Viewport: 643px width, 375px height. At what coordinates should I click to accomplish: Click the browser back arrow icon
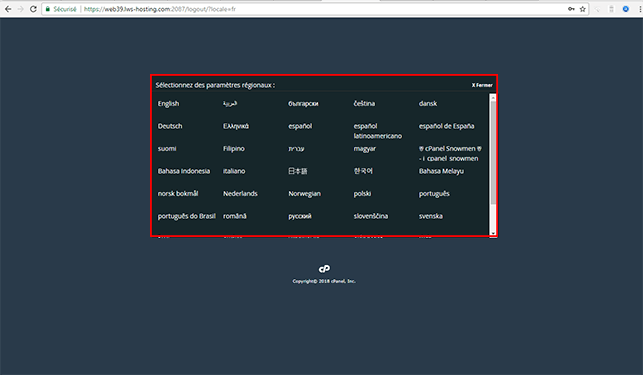[8, 9]
